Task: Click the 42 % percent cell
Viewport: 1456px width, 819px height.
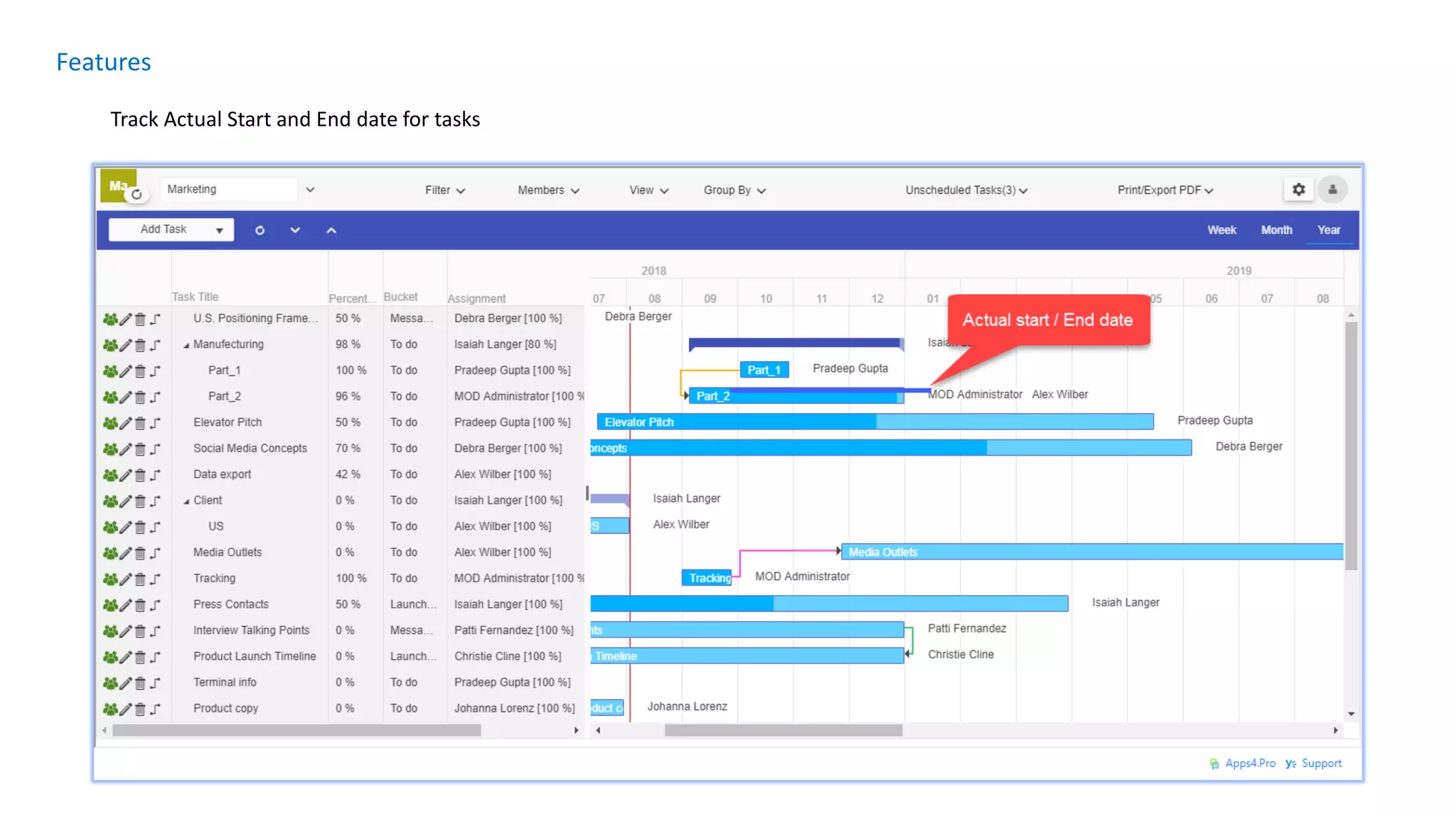Action: [x=348, y=475]
